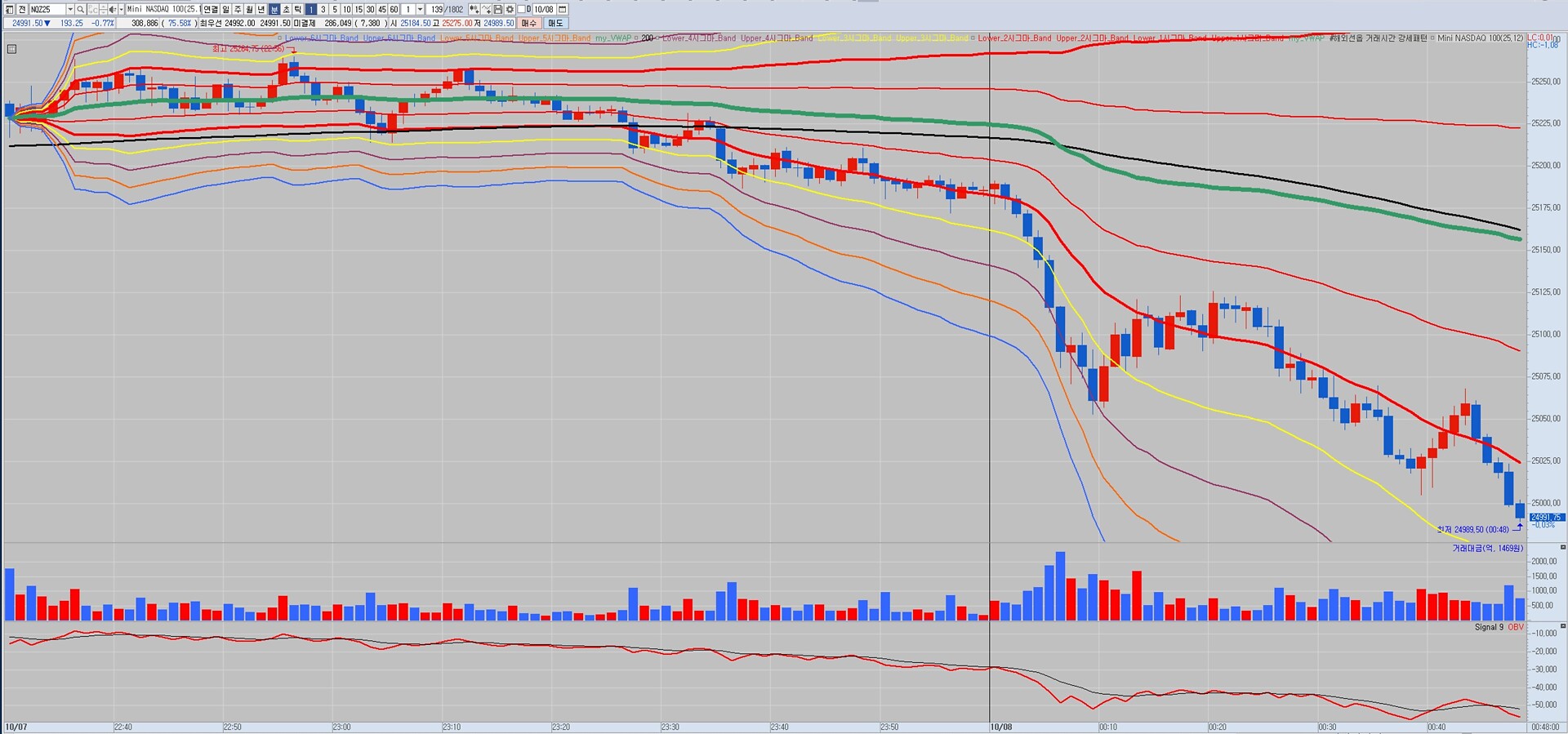Click the 최저 24989.50 (00:48) low price label
The height and width of the screenshot is (734, 1568).
(1472, 530)
